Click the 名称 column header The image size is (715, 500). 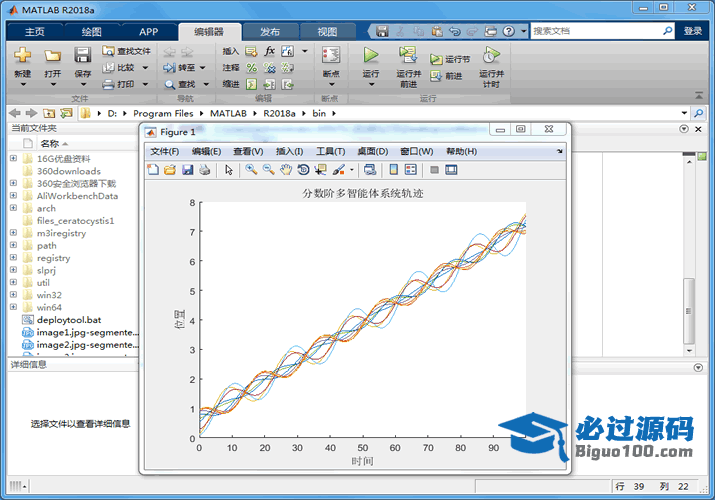(x=50, y=144)
